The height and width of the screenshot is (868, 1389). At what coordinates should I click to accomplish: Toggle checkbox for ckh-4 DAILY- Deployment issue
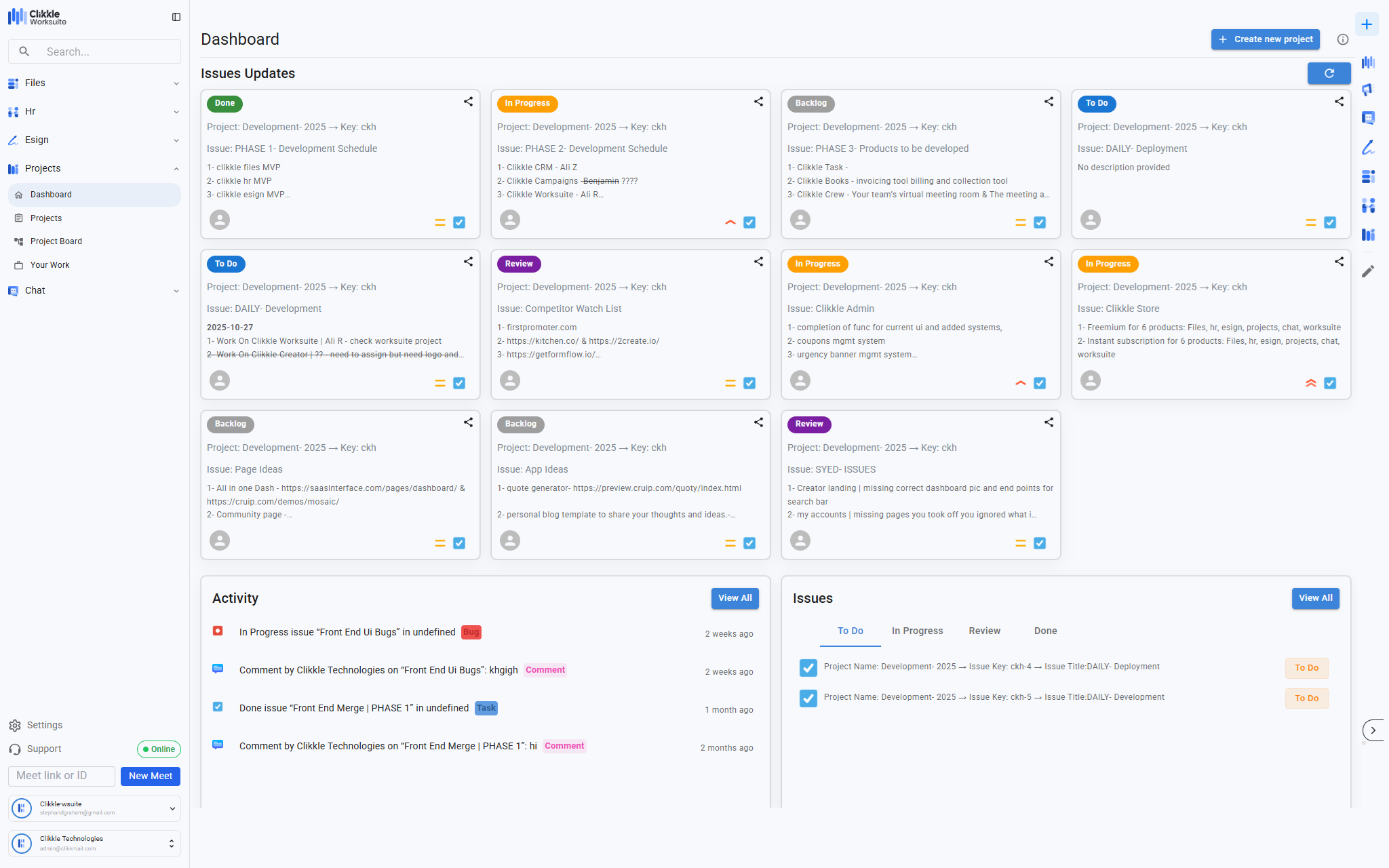[808, 668]
